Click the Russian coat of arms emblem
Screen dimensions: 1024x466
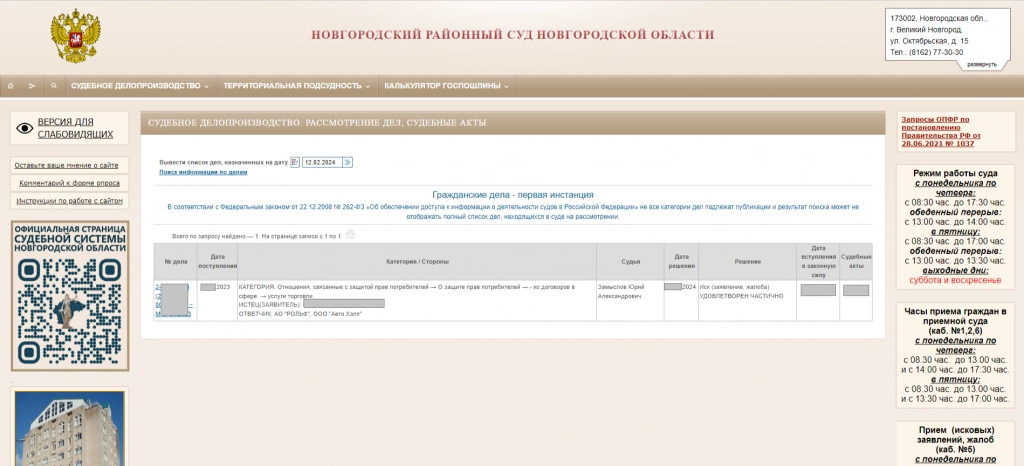76,35
